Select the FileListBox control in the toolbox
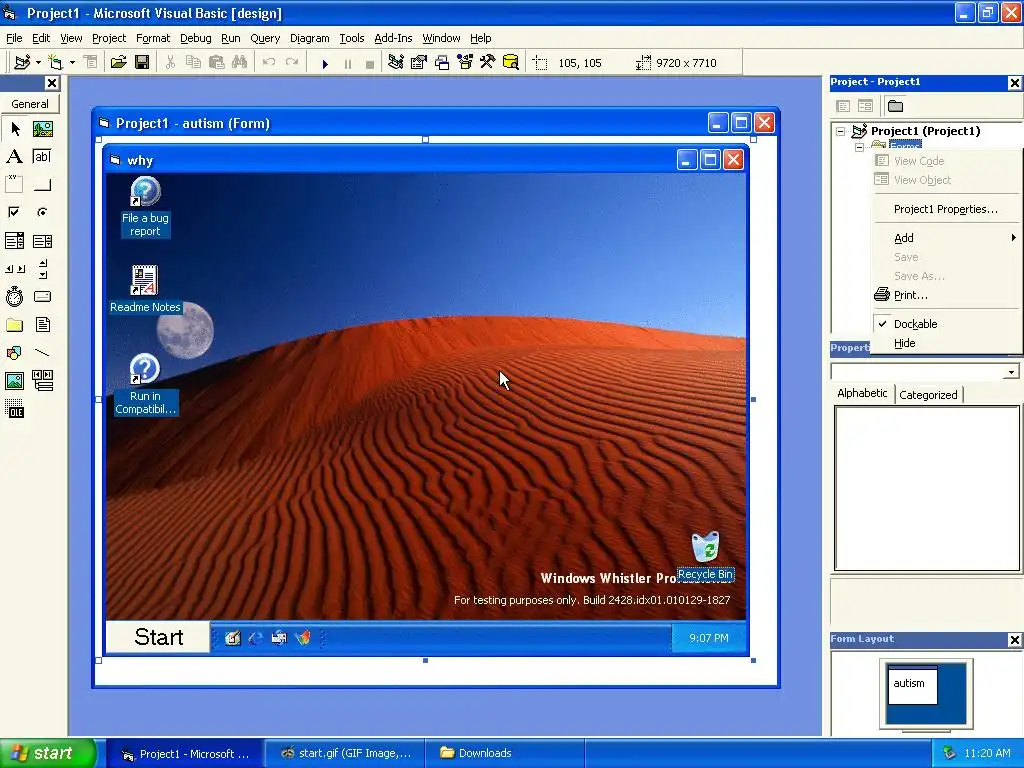The height and width of the screenshot is (768, 1024). [42, 325]
